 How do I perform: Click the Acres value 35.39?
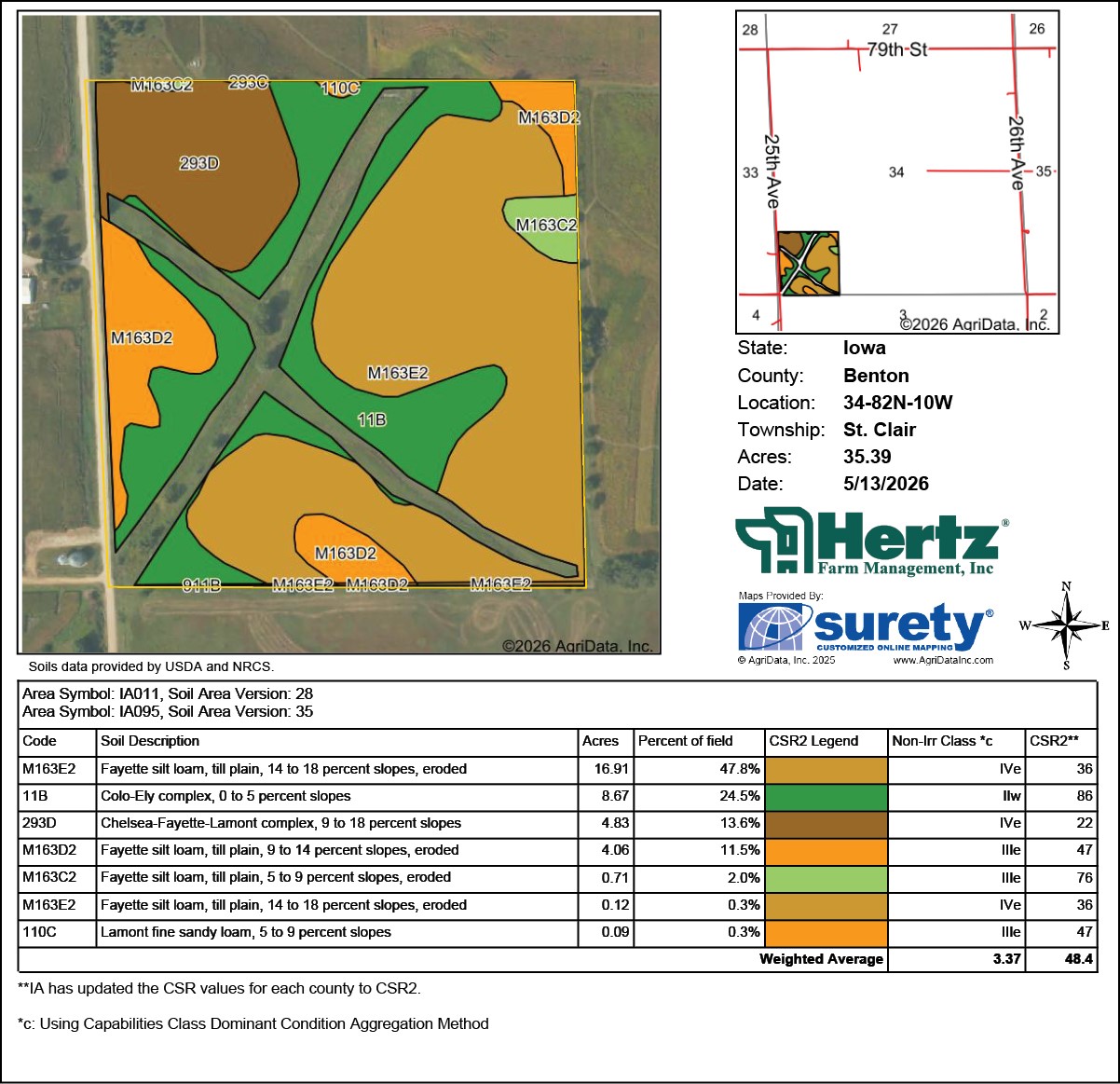(x=867, y=457)
